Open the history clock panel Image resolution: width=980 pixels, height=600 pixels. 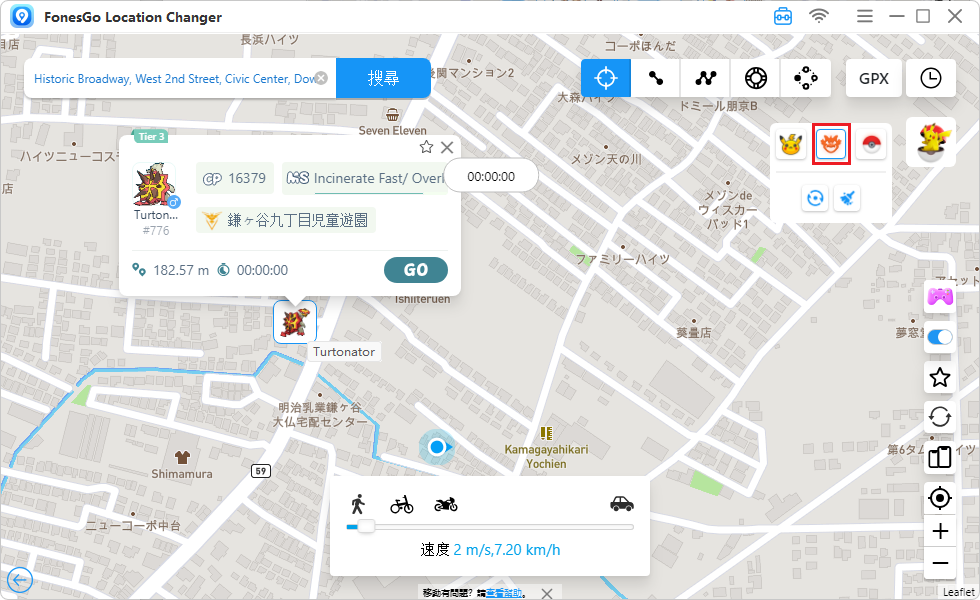click(931, 78)
